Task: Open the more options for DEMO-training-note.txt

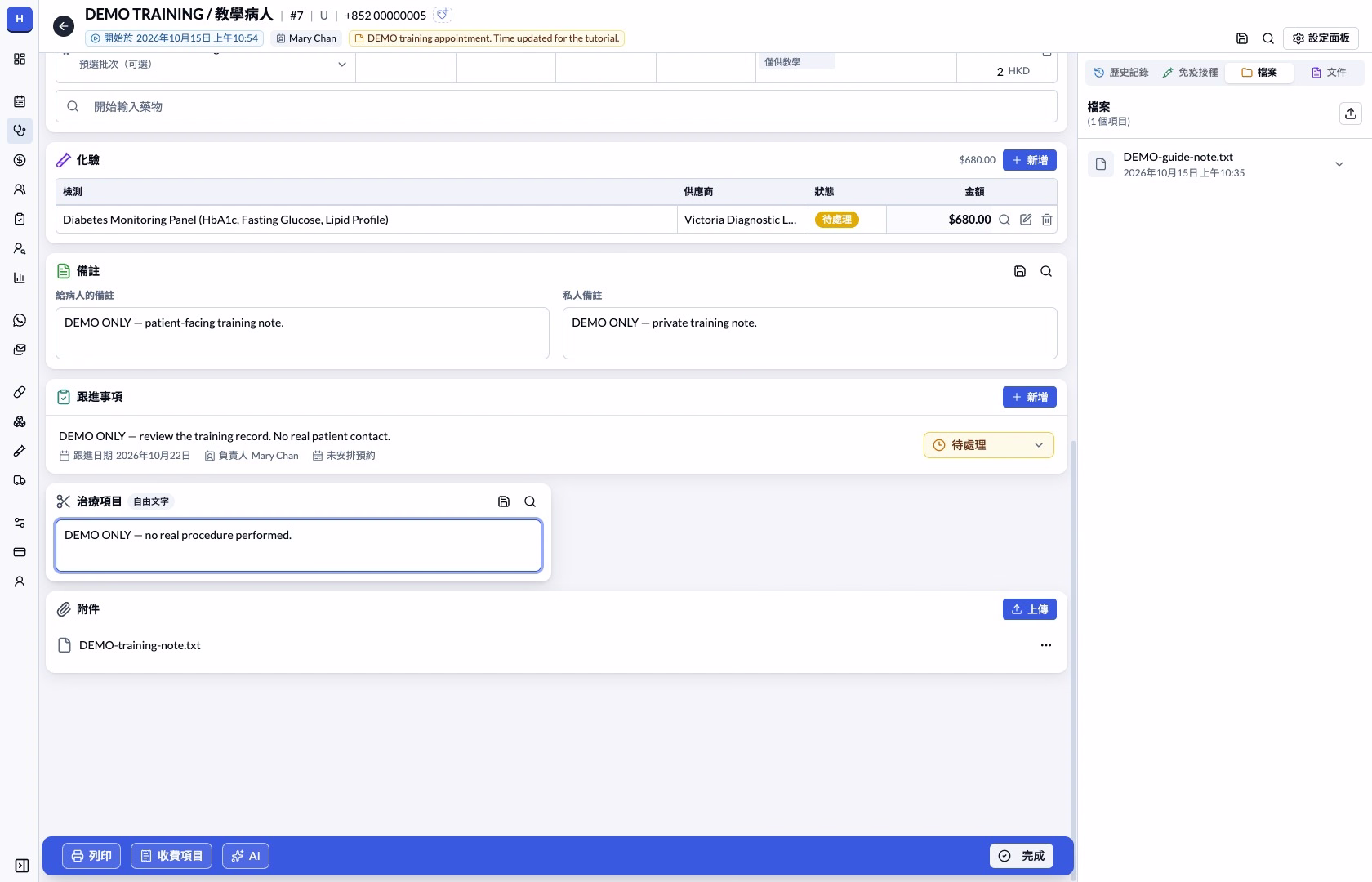Action: click(1046, 645)
